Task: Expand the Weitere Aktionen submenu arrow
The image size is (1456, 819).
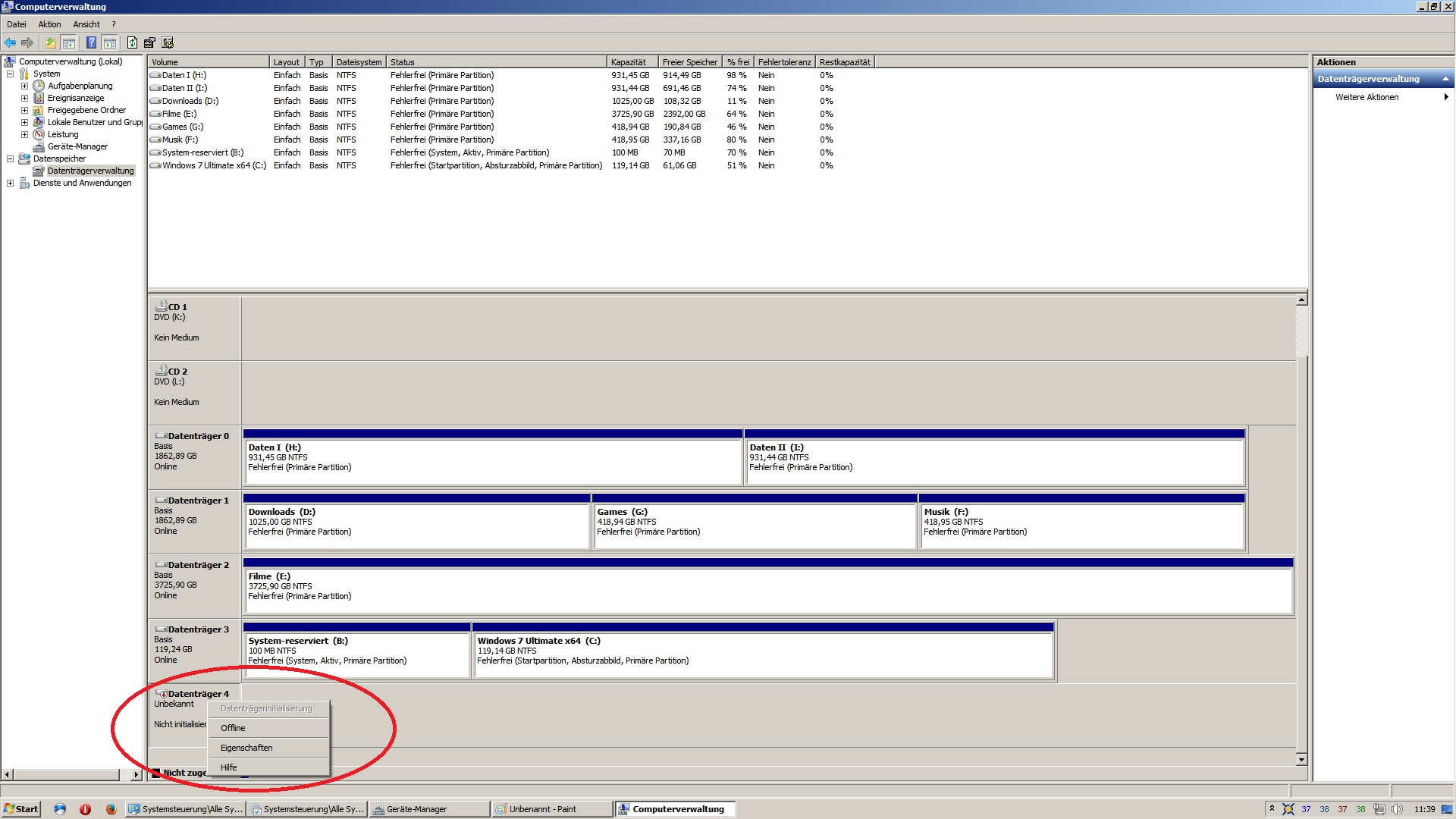Action: (x=1446, y=97)
